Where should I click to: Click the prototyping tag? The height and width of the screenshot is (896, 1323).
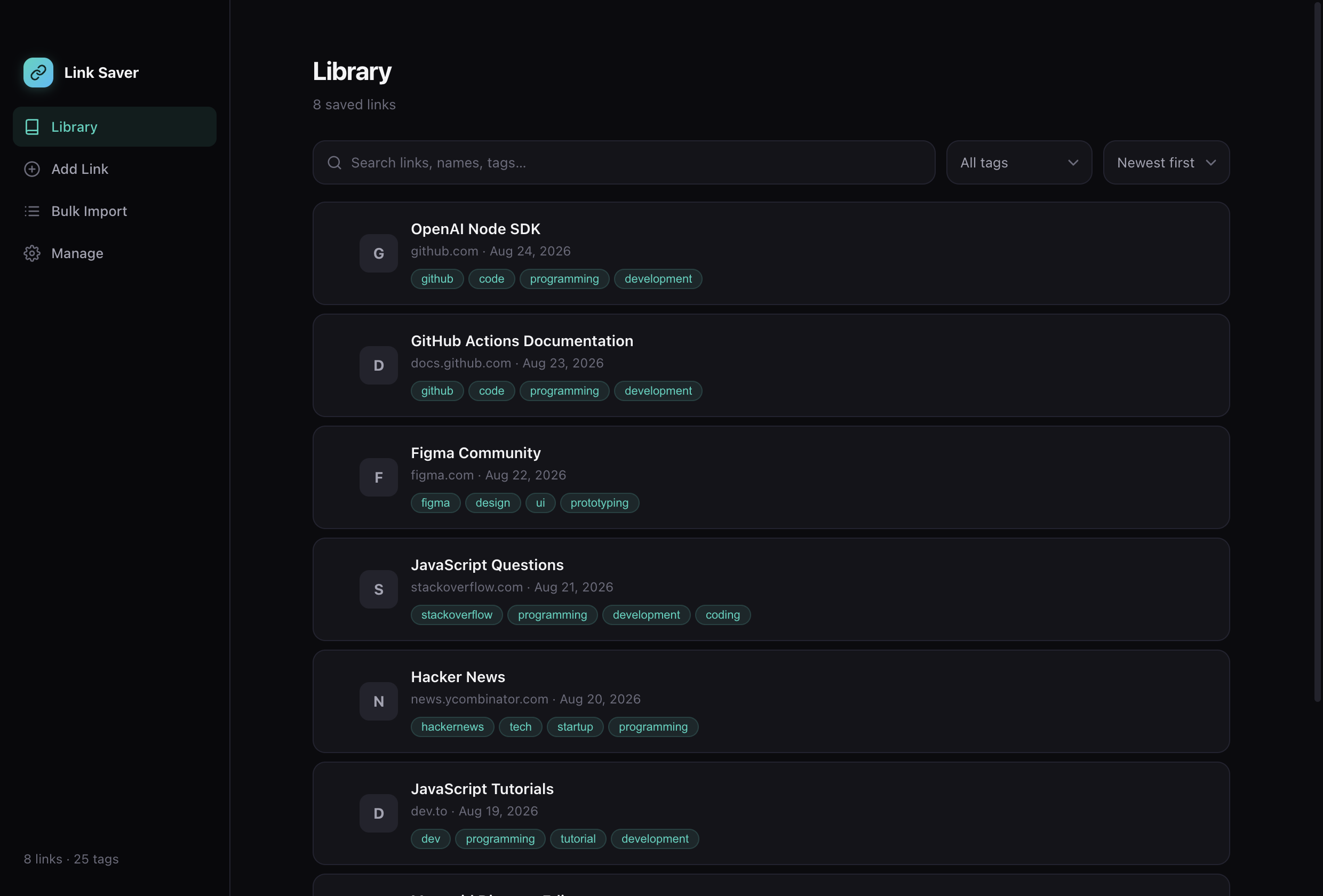pos(600,503)
